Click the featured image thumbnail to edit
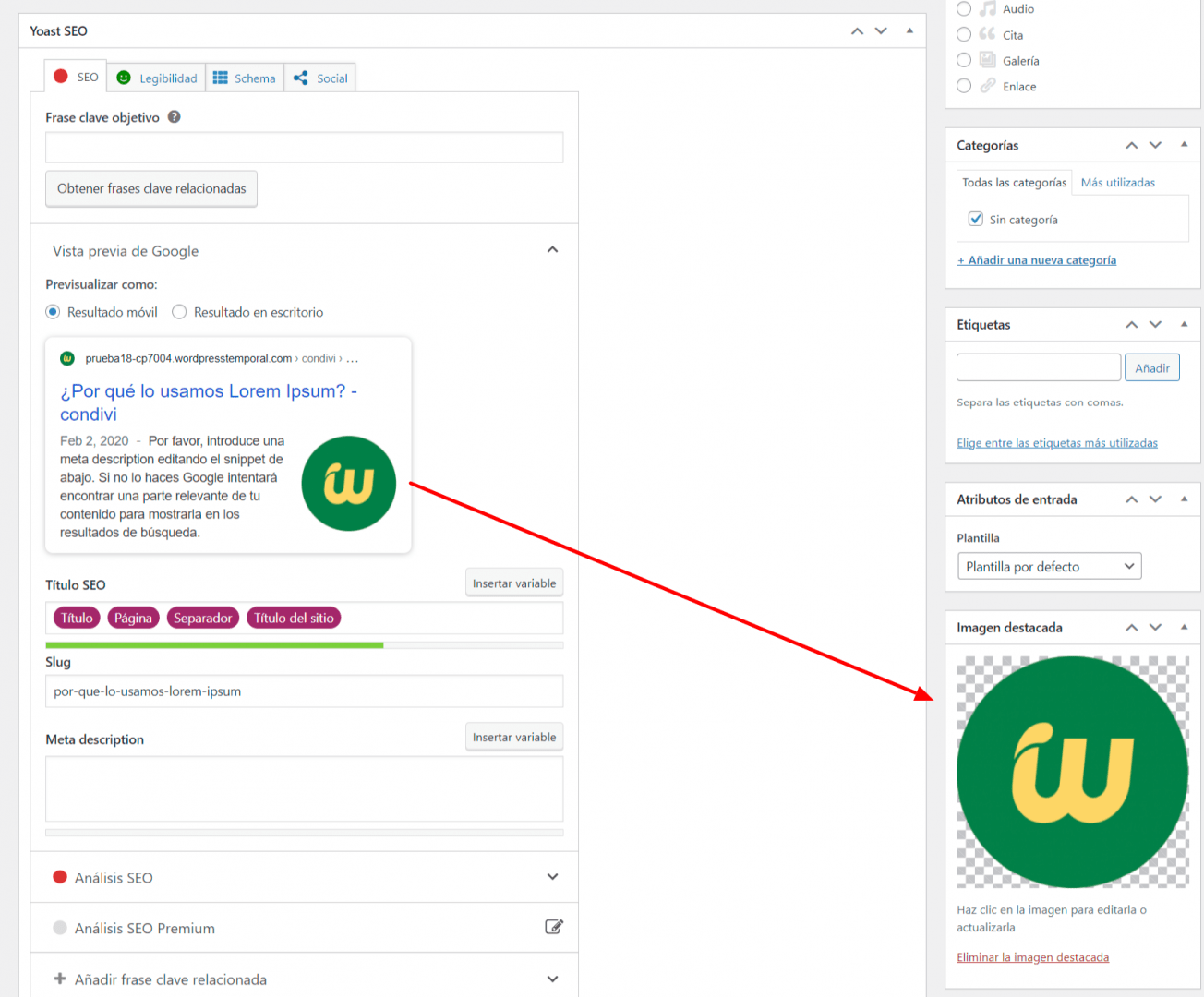Viewport: 1204px width, 997px height. point(1072,772)
